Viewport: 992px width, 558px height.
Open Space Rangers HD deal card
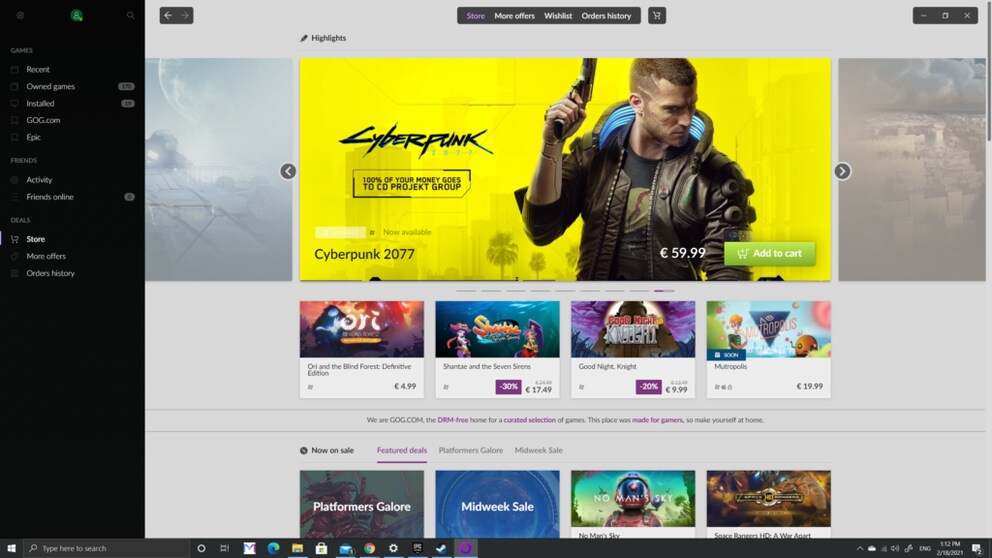(769, 504)
